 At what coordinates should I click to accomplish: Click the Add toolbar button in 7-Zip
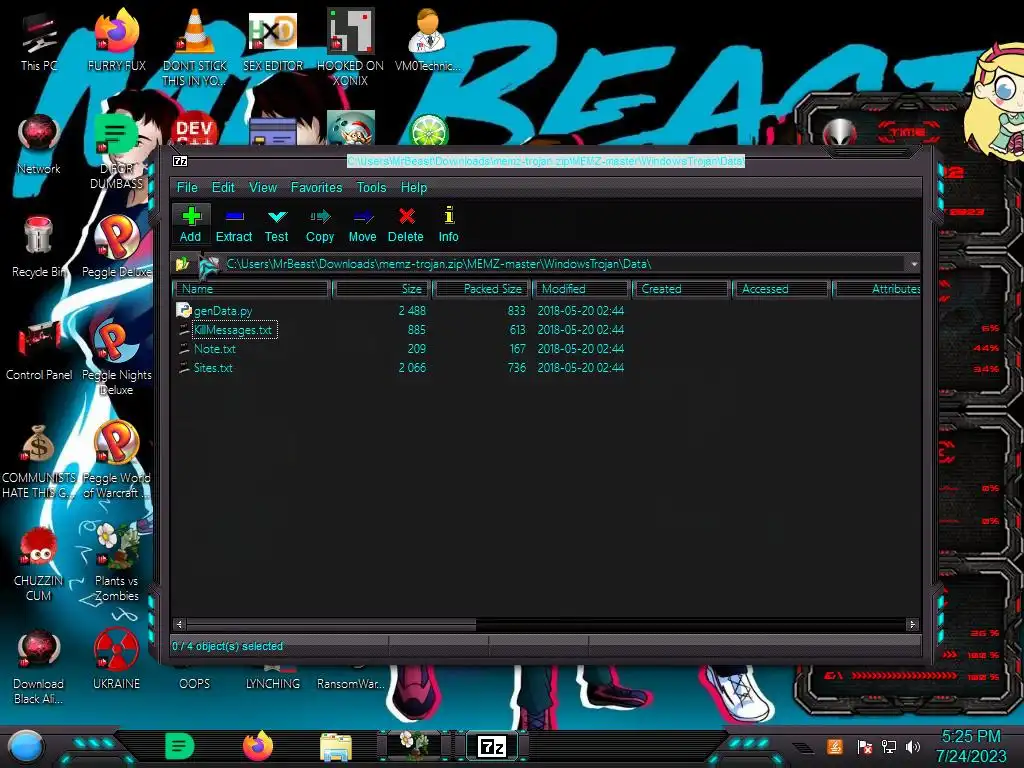[191, 224]
